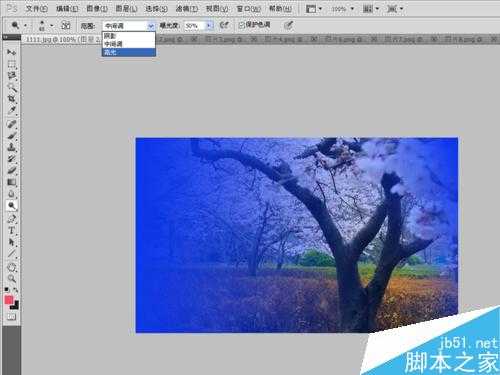Click the red foreground color swatch

(x=9, y=300)
